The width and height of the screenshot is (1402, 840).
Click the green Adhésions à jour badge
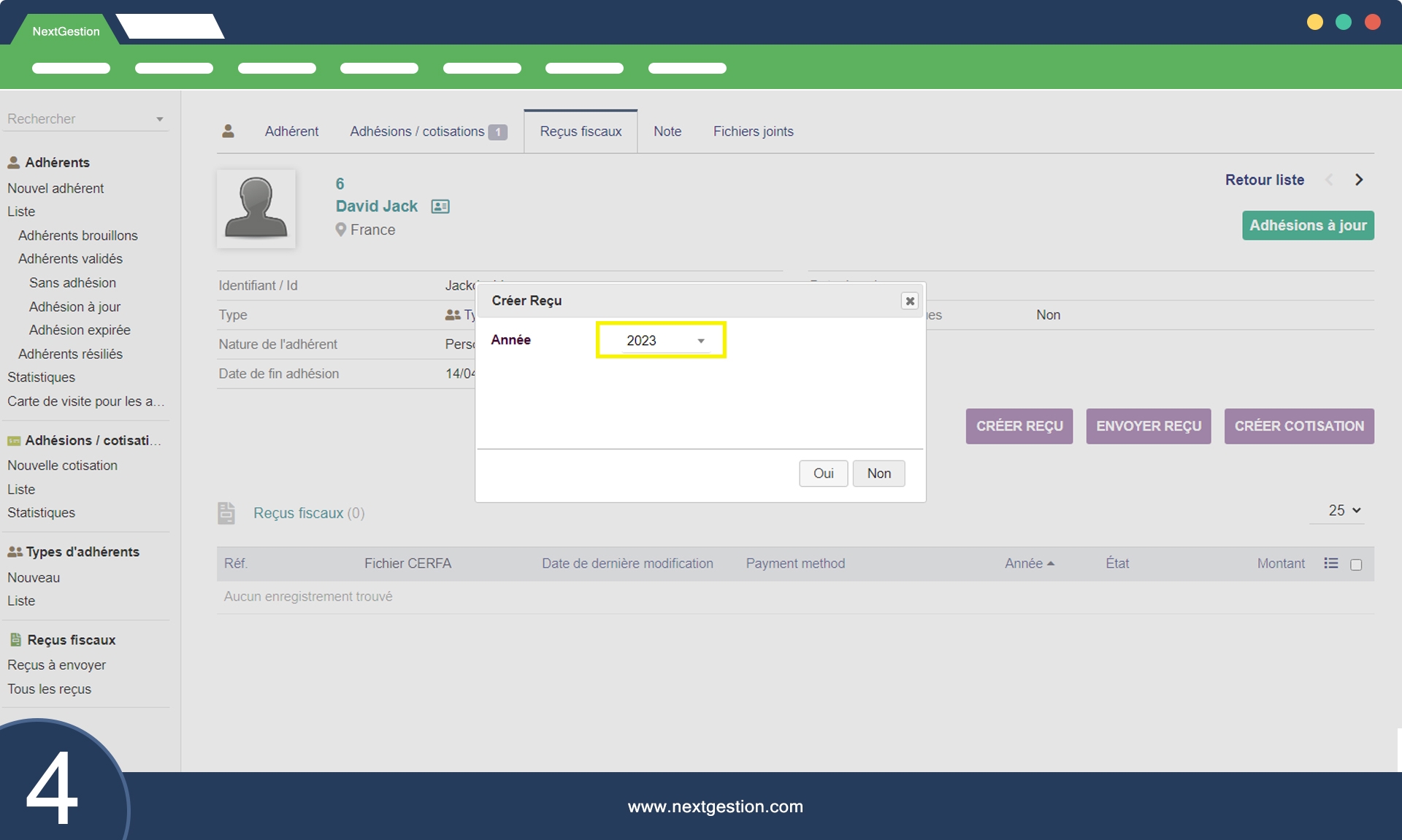(1308, 226)
